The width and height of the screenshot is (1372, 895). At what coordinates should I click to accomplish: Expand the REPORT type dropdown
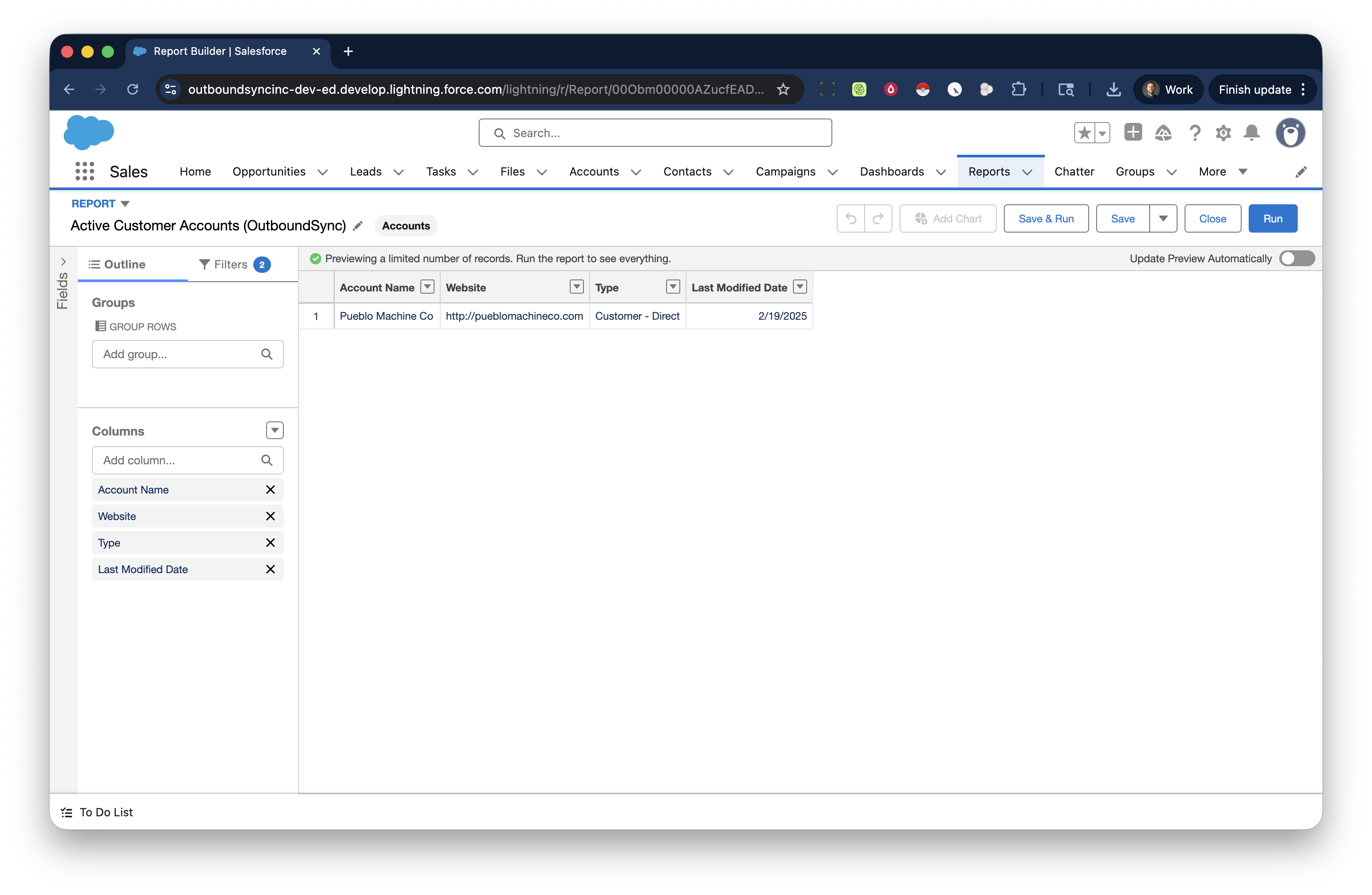point(125,203)
